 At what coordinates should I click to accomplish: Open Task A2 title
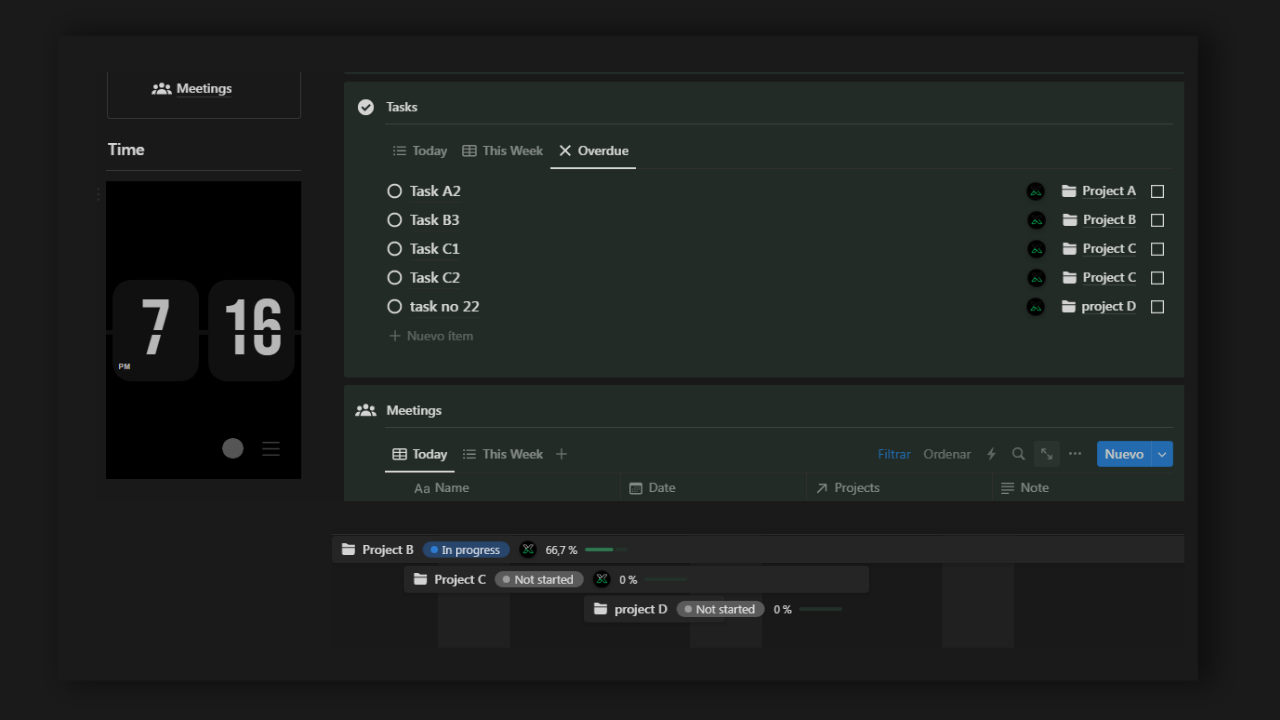pos(435,191)
